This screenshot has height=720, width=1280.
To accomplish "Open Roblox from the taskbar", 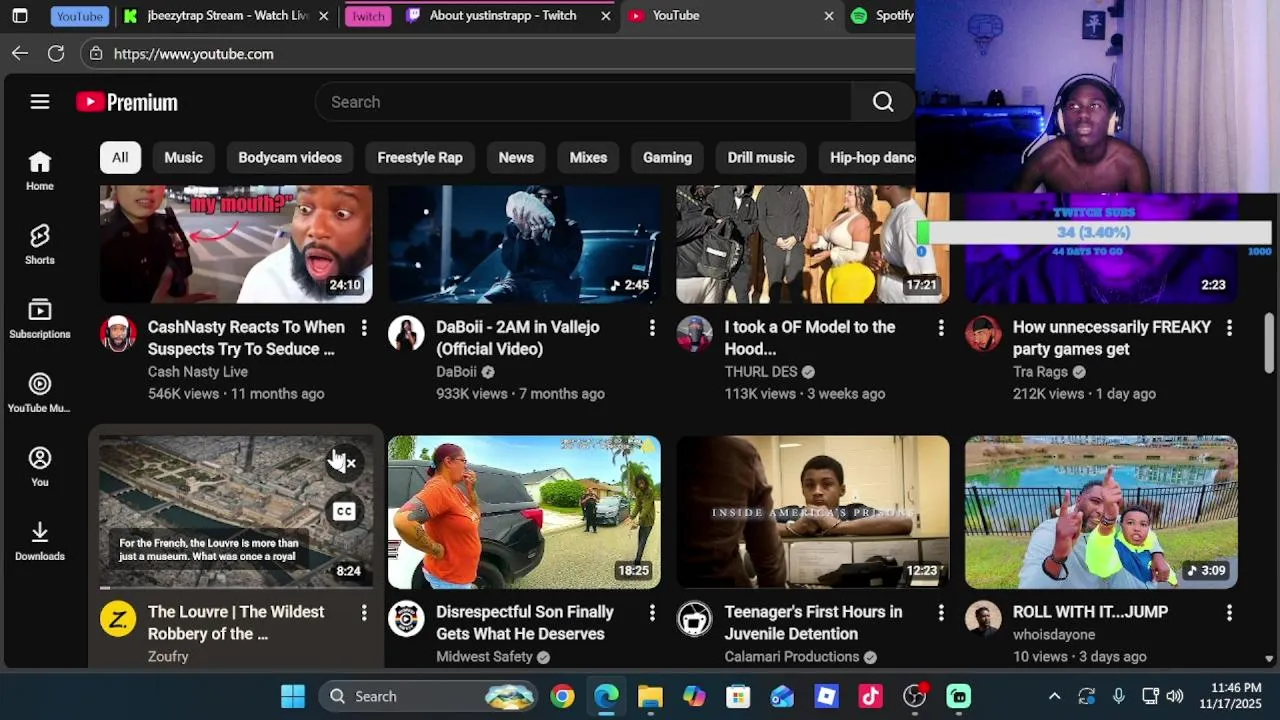I will click(826, 696).
